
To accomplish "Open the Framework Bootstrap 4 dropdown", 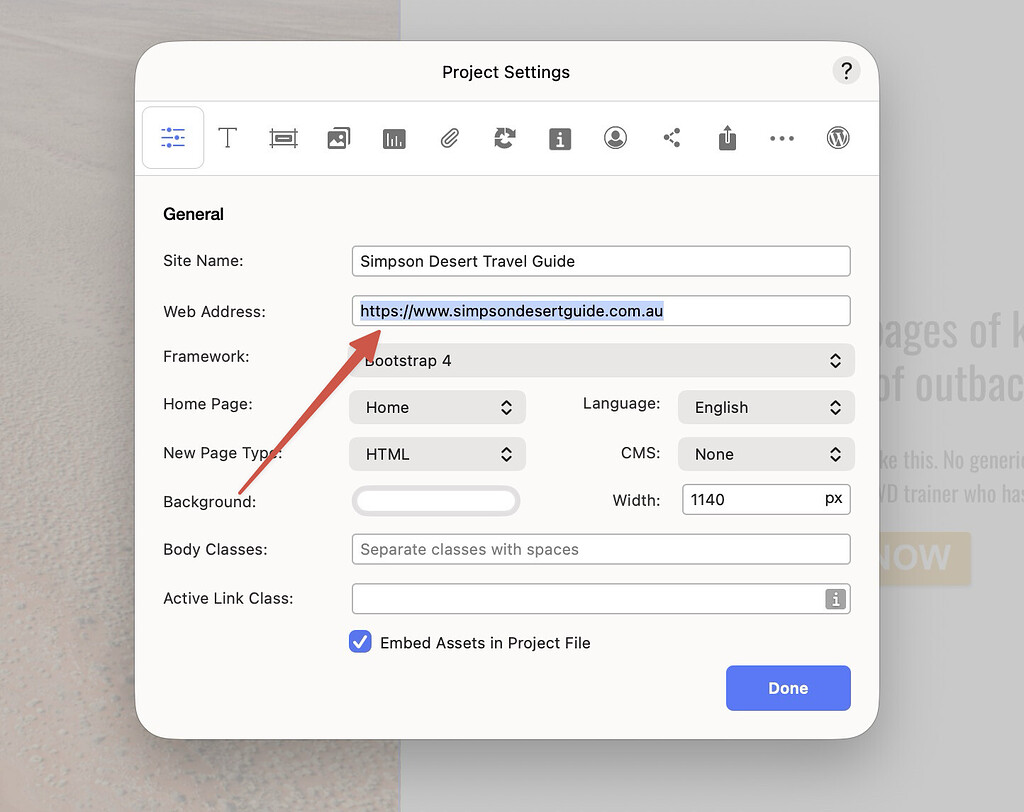I will tap(601, 361).
